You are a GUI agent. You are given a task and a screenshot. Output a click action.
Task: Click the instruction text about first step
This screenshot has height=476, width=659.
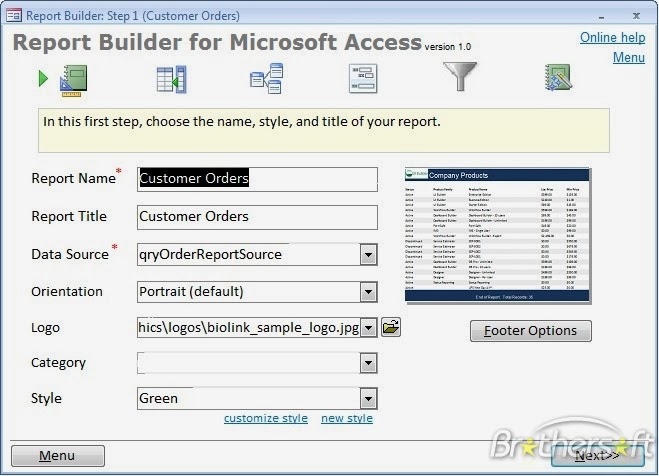[242, 122]
